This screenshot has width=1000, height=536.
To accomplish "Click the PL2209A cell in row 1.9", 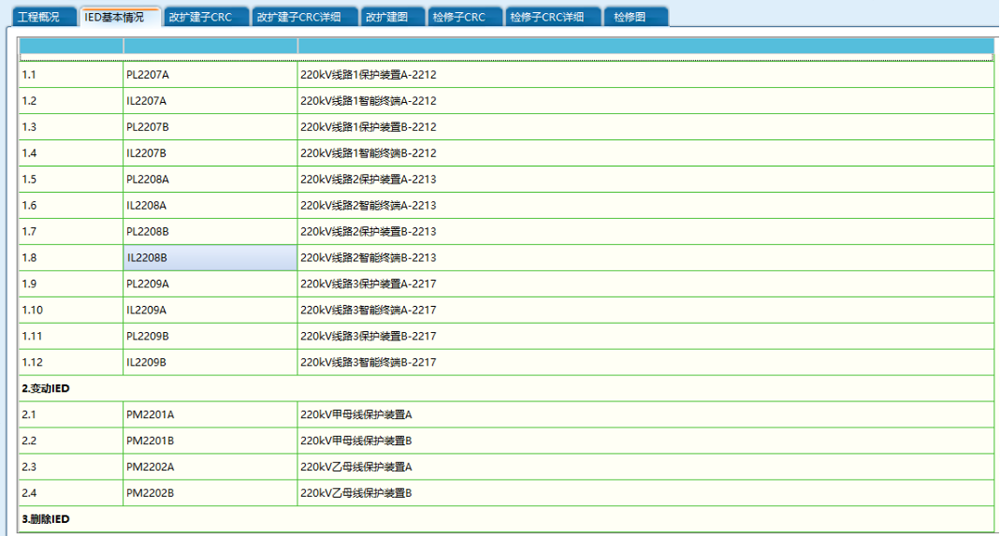I will pos(148,284).
